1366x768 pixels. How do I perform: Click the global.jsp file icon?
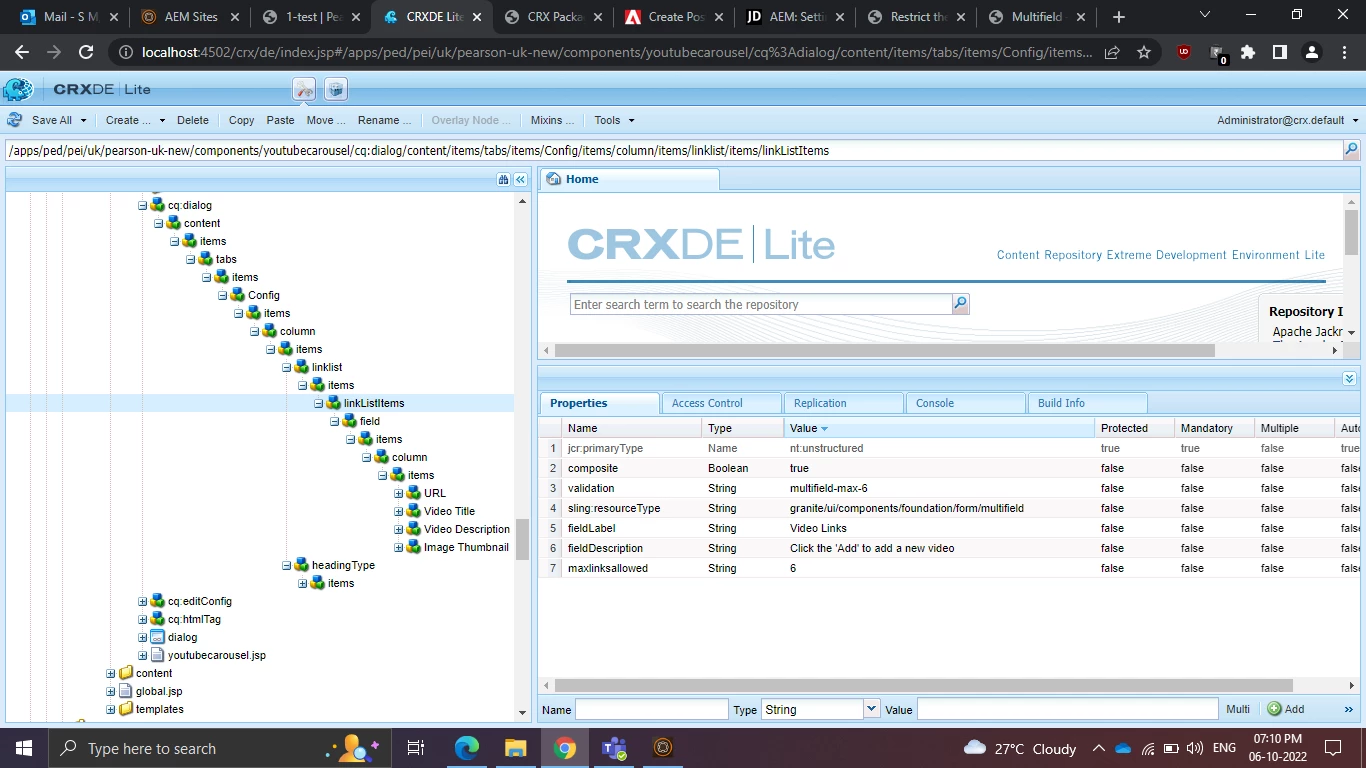(x=126, y=691)
